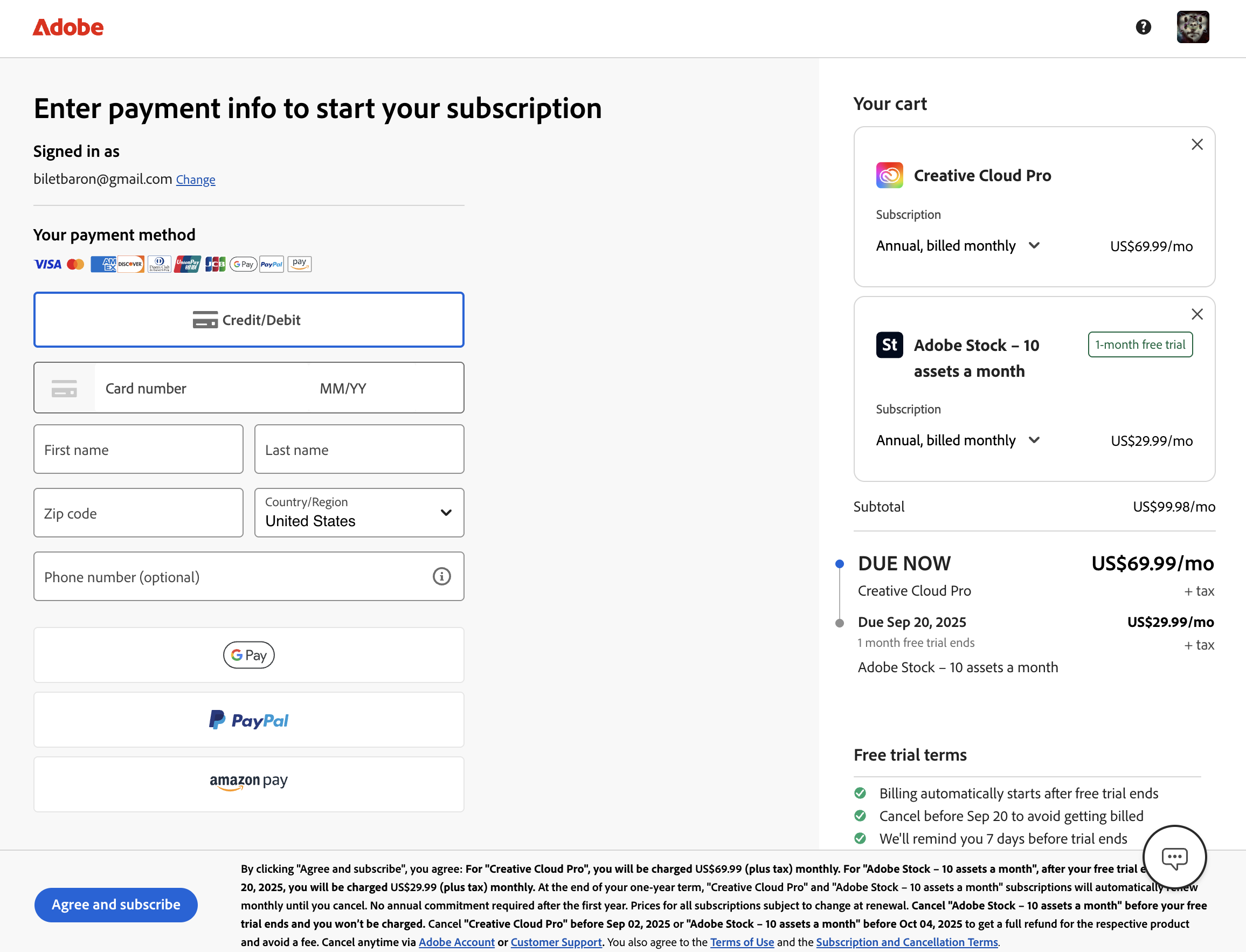Click the Change email link
Screen dimensions: 1246x952
pyautogui.click(x=196, y=180)
